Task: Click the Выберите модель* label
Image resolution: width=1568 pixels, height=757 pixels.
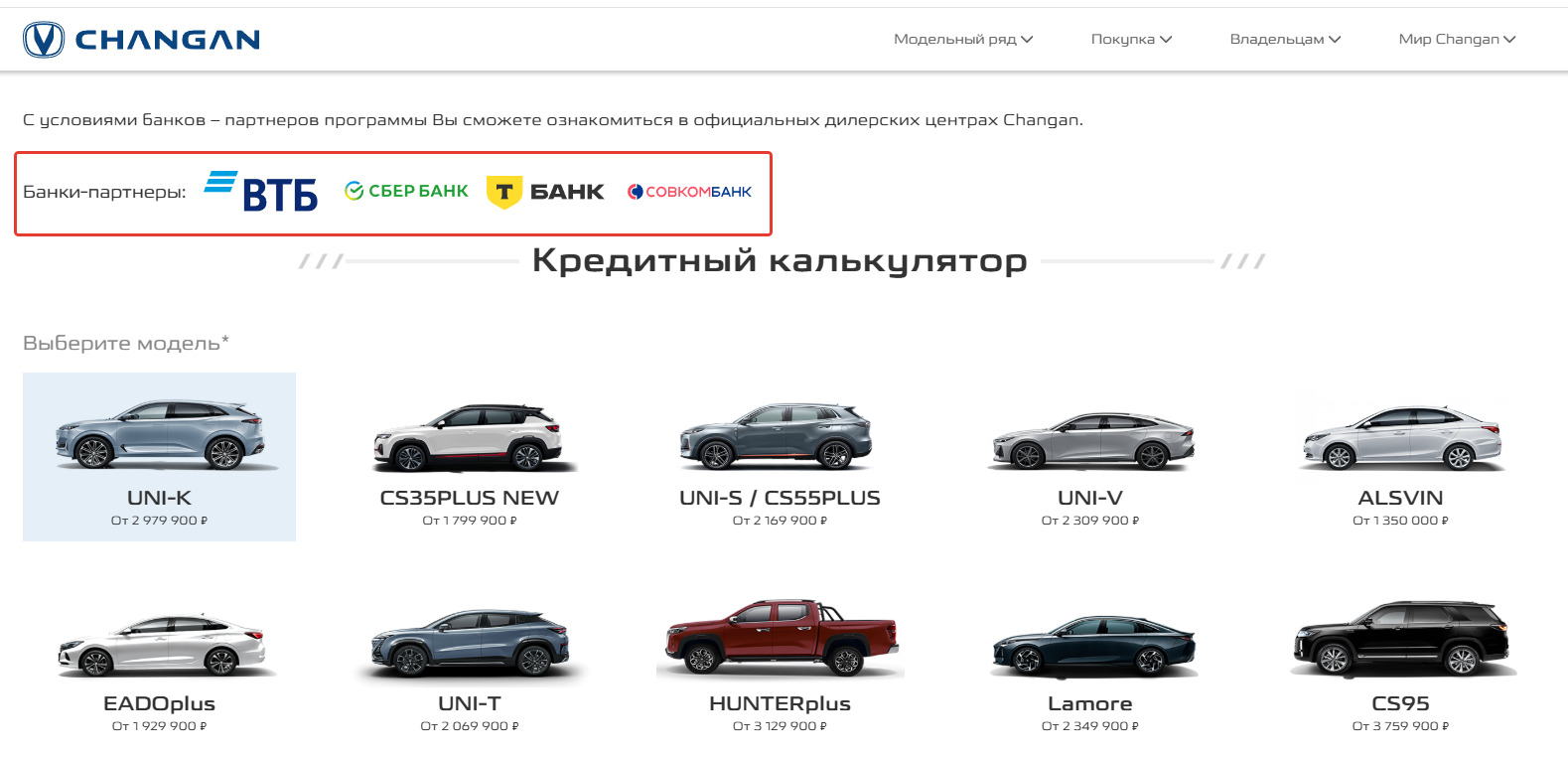Action: coord(126,343)
